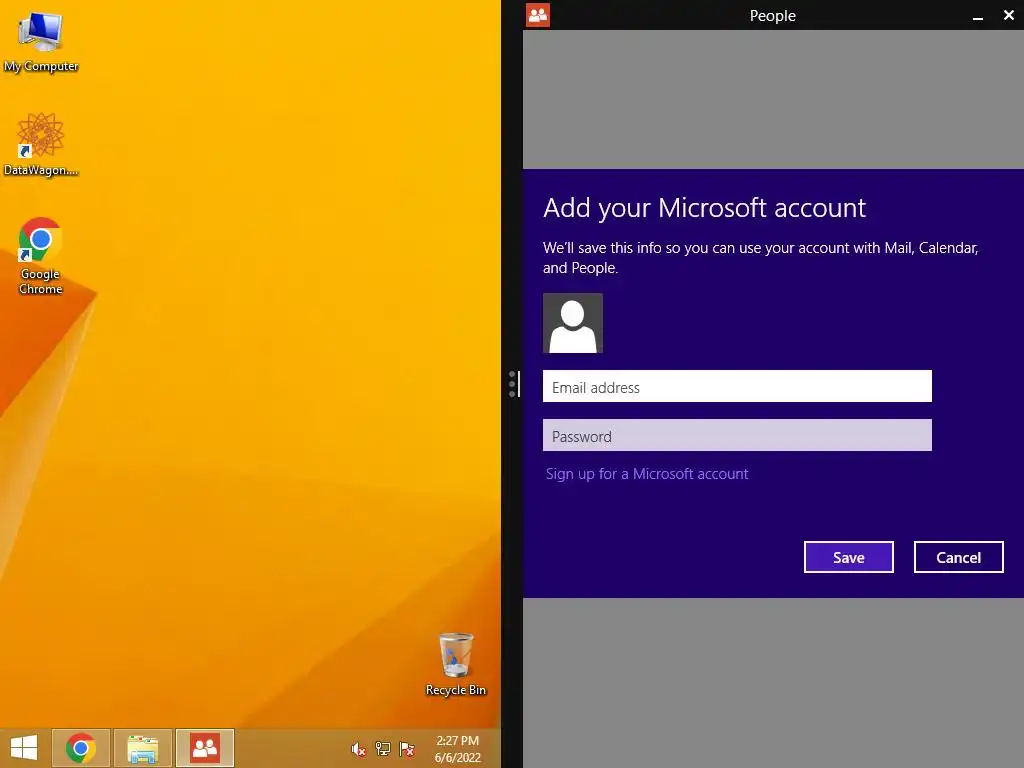Focus the Password field
1024x768 pixels.
point(737,436)
